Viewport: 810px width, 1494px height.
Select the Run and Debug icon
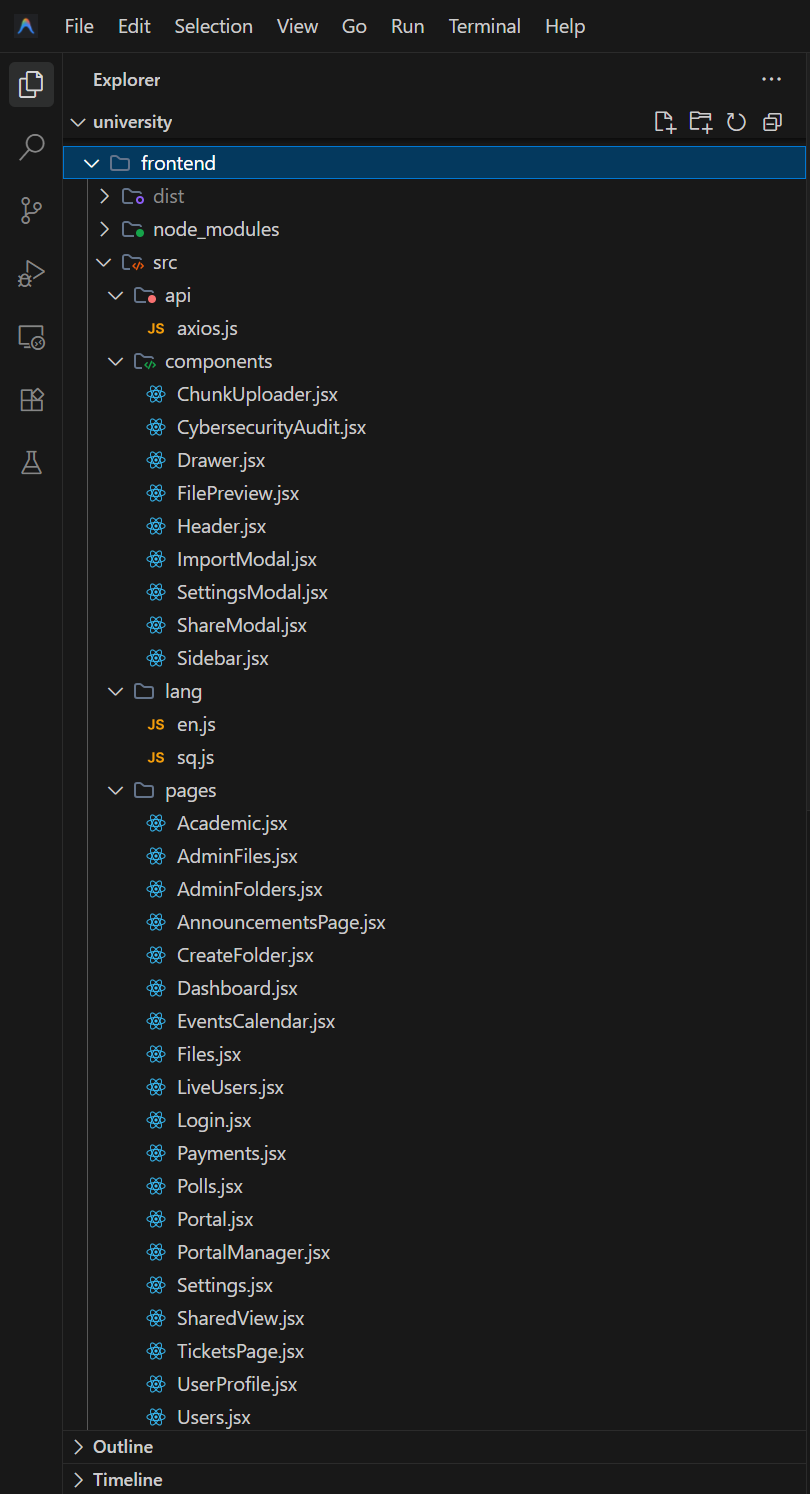(31, 274)
